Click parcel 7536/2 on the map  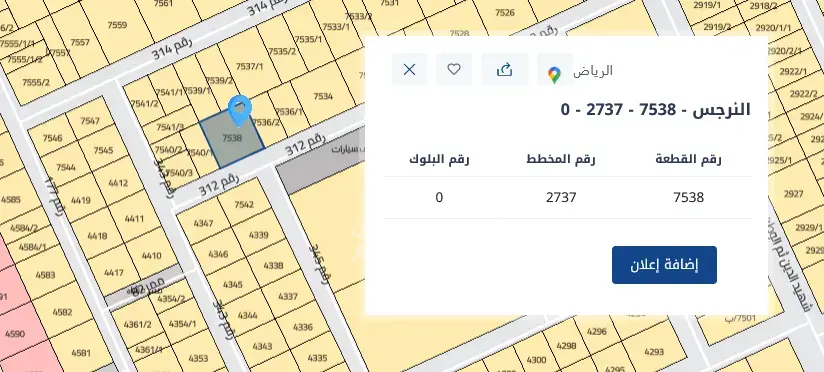pyautogui.click(x=266, y=122)
